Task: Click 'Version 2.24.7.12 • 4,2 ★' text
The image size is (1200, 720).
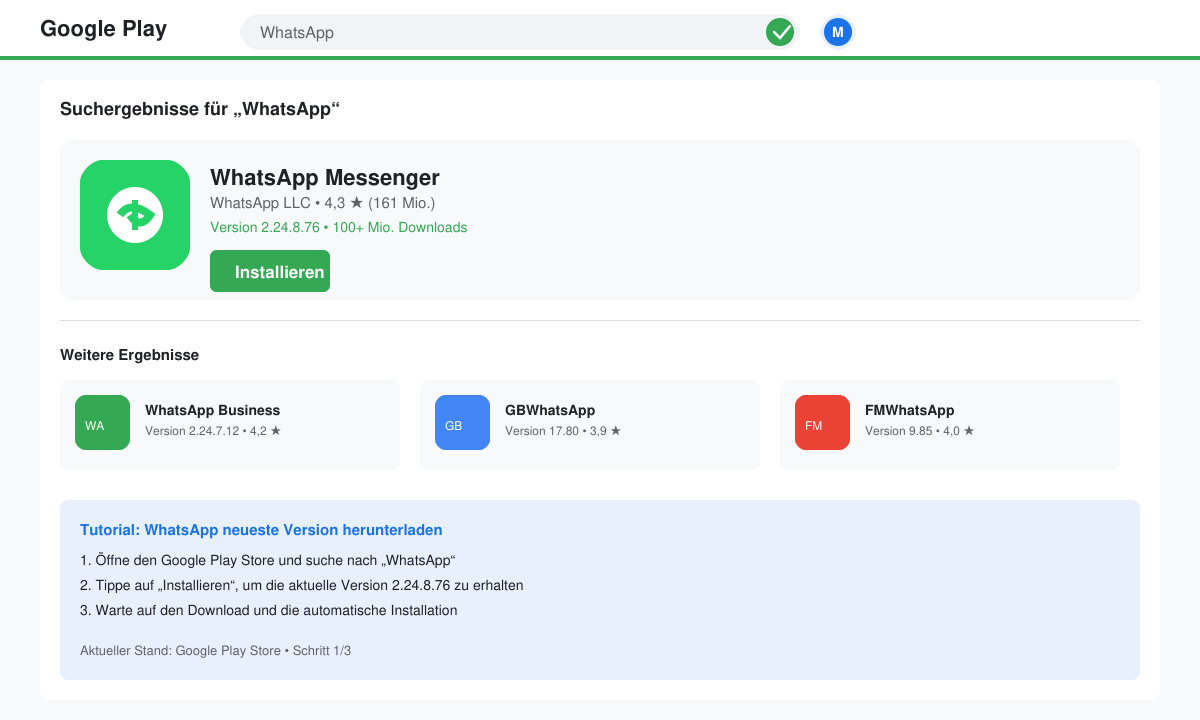Action: [213, 431]
